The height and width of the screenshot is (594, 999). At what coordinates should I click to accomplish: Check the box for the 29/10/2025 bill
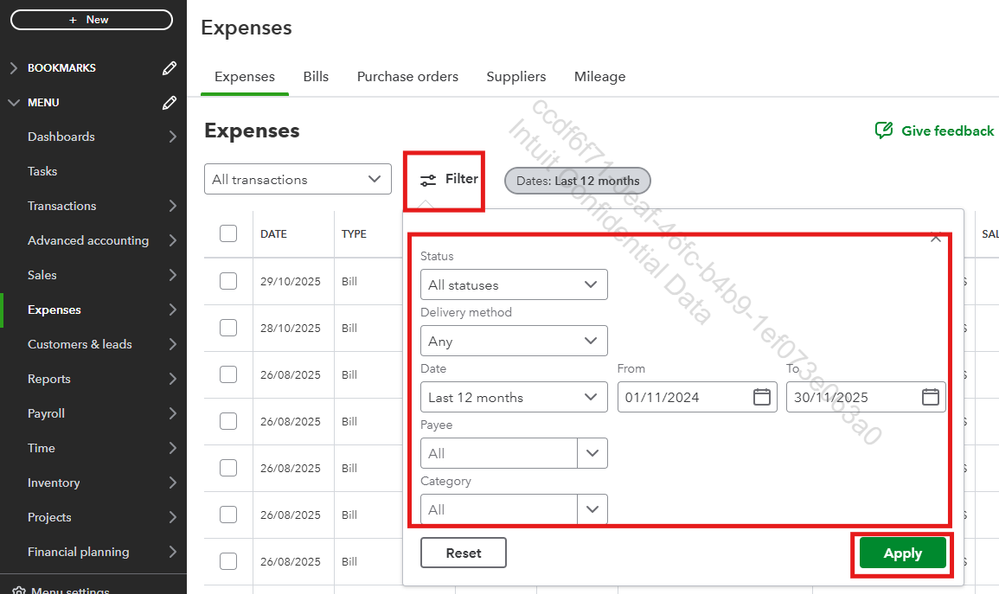tap(228, 281)
